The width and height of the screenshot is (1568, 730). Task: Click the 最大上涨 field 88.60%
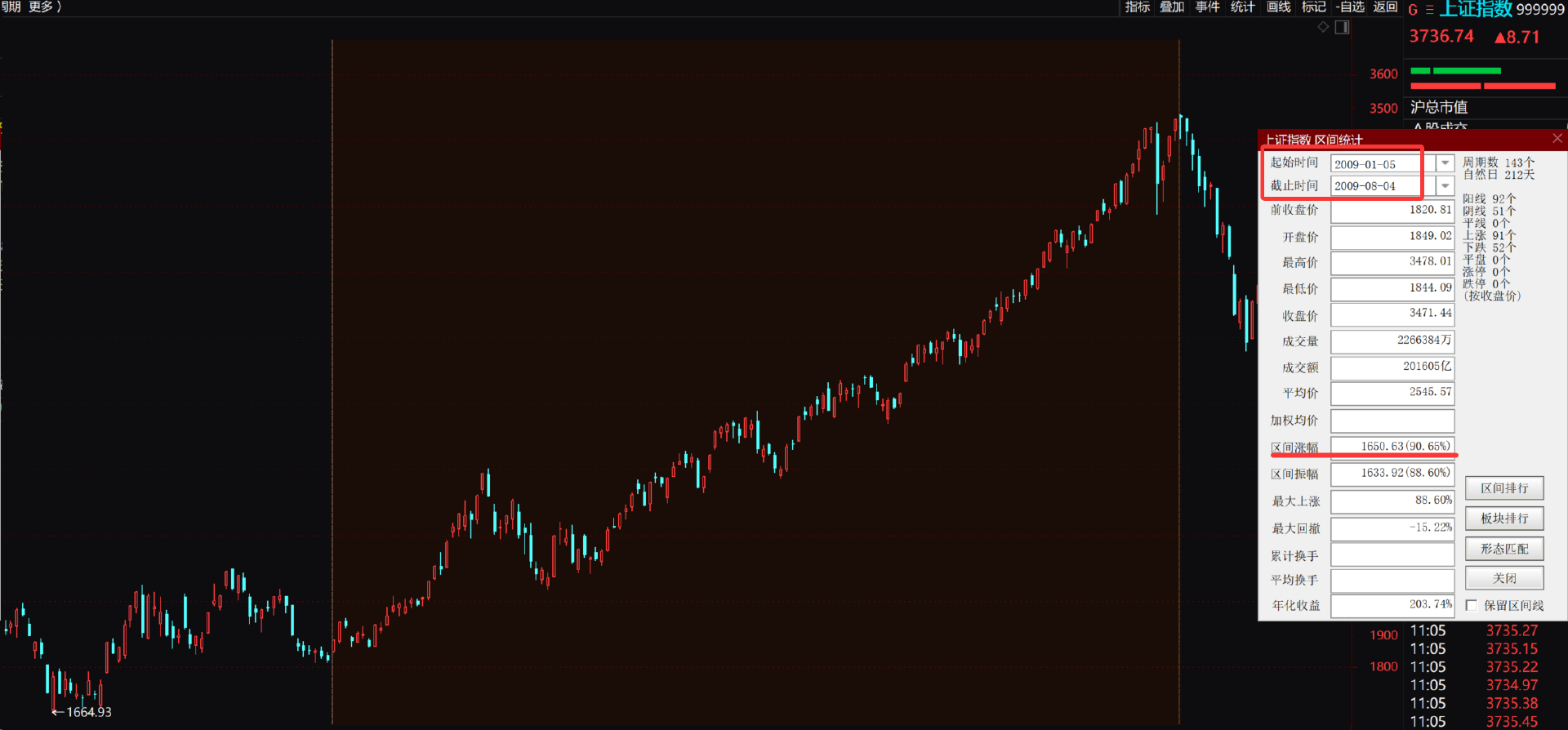[x=1392, y=501]
